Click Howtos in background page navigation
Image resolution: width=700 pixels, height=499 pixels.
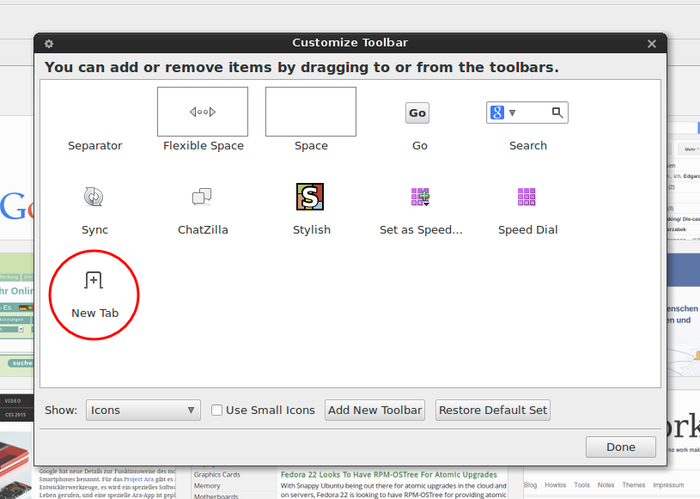[x=555, y=485]
